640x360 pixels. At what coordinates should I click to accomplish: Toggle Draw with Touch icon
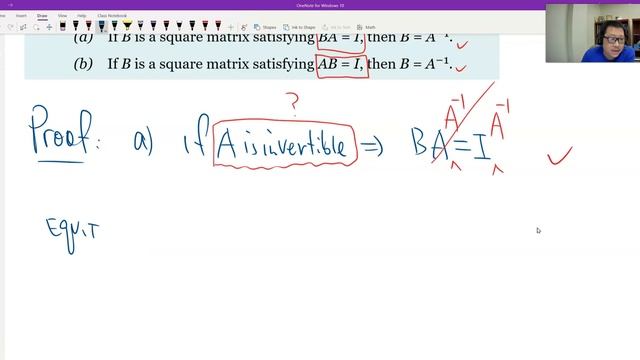[244, 27]
